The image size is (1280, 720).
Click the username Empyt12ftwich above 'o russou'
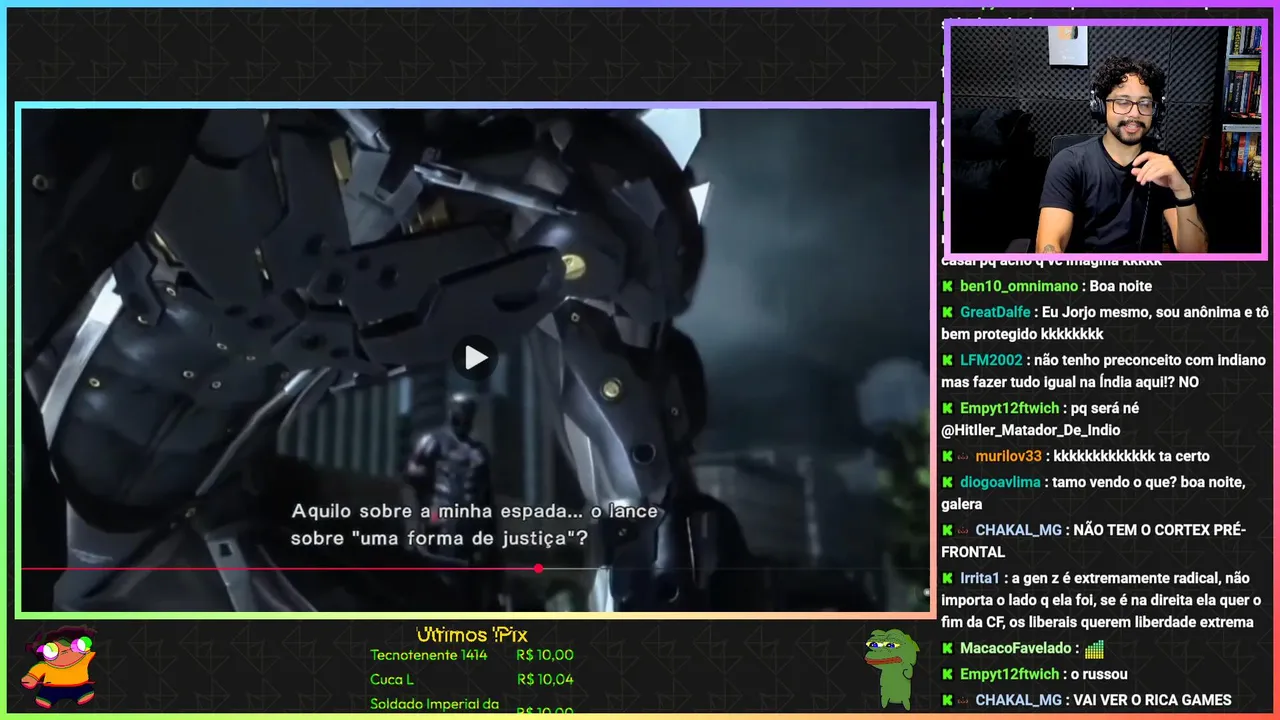tap(1009, 674)
